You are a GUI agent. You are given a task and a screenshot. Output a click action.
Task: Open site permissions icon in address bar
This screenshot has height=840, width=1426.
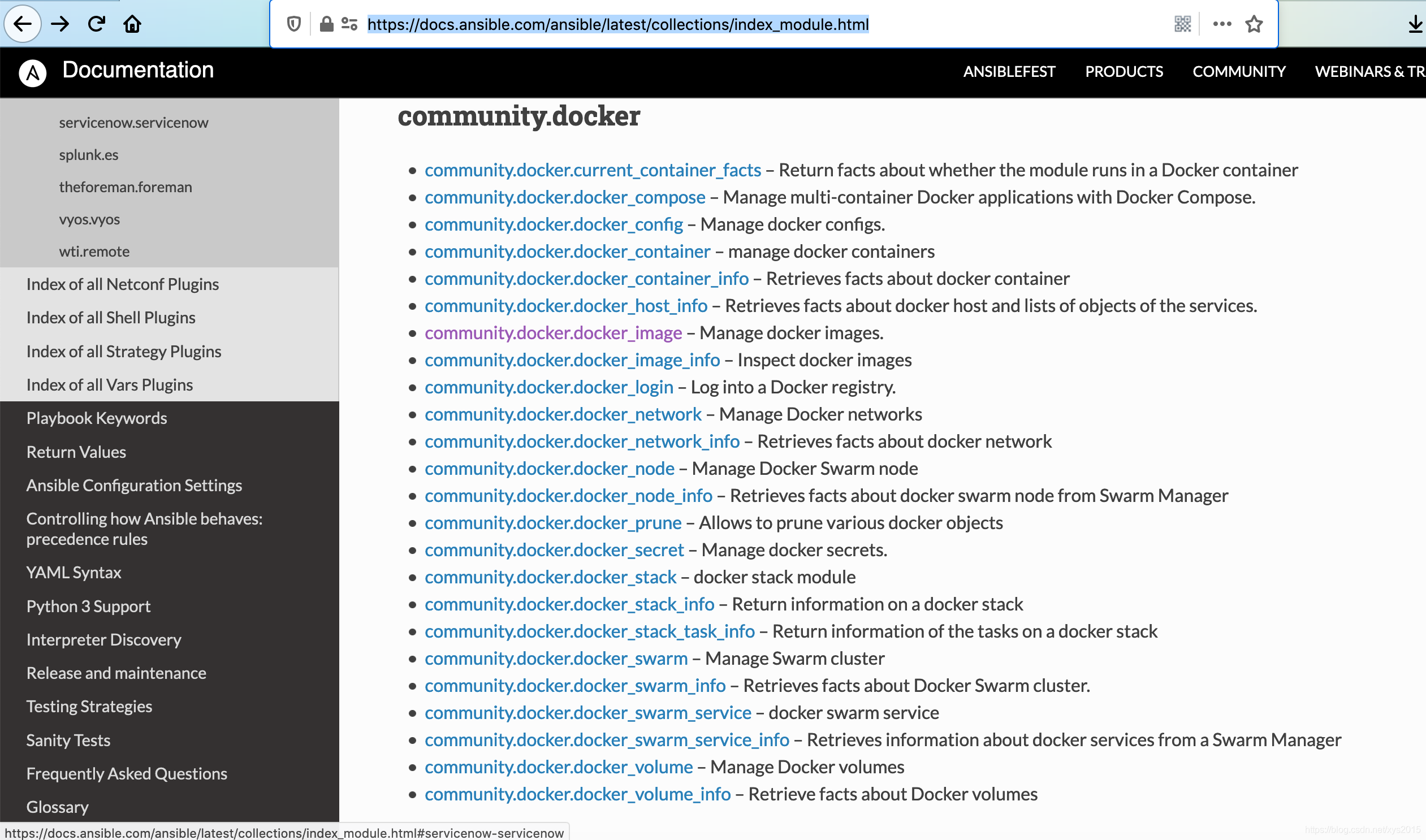349,24
